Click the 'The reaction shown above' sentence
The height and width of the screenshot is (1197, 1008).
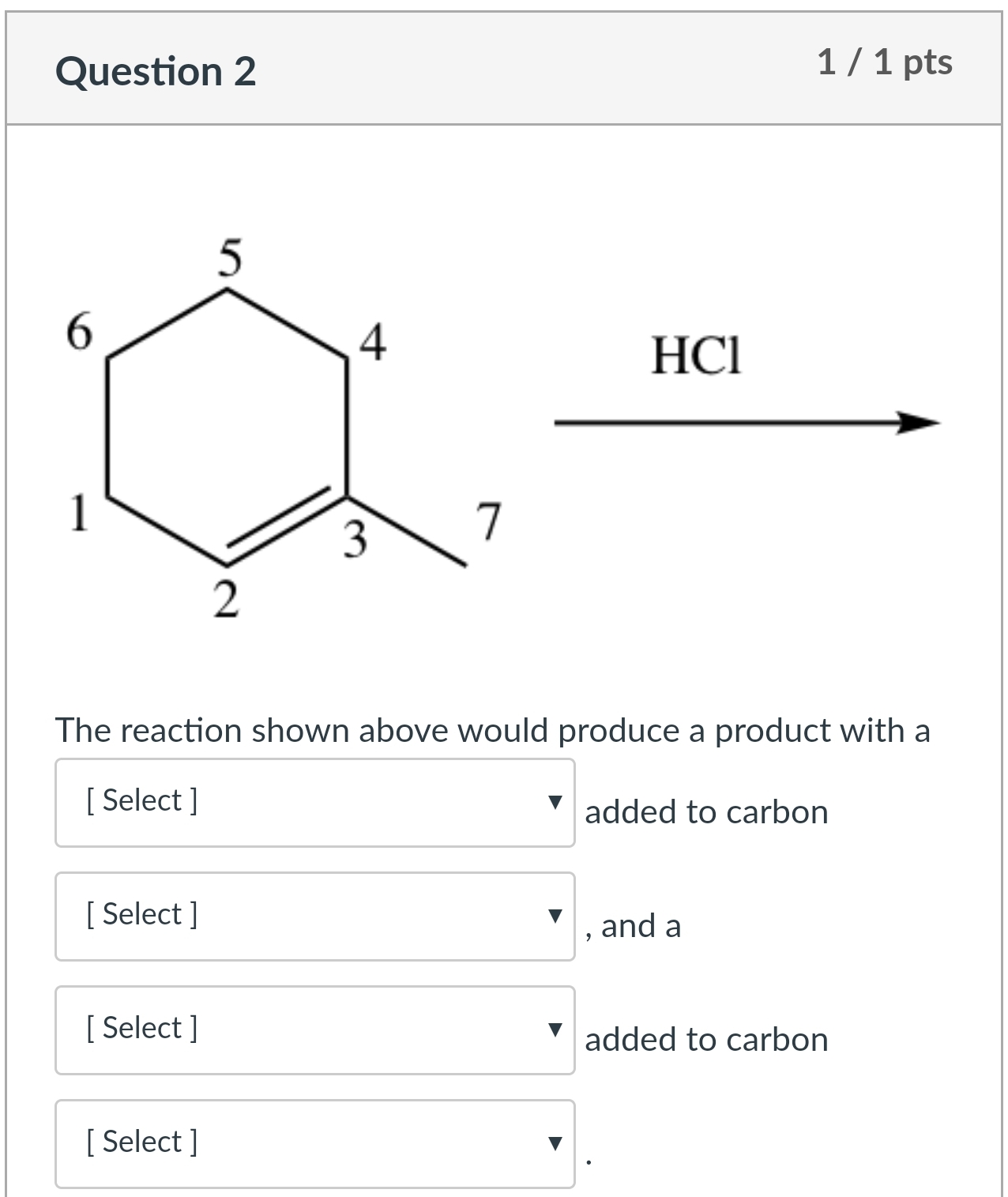click(492, 731)
